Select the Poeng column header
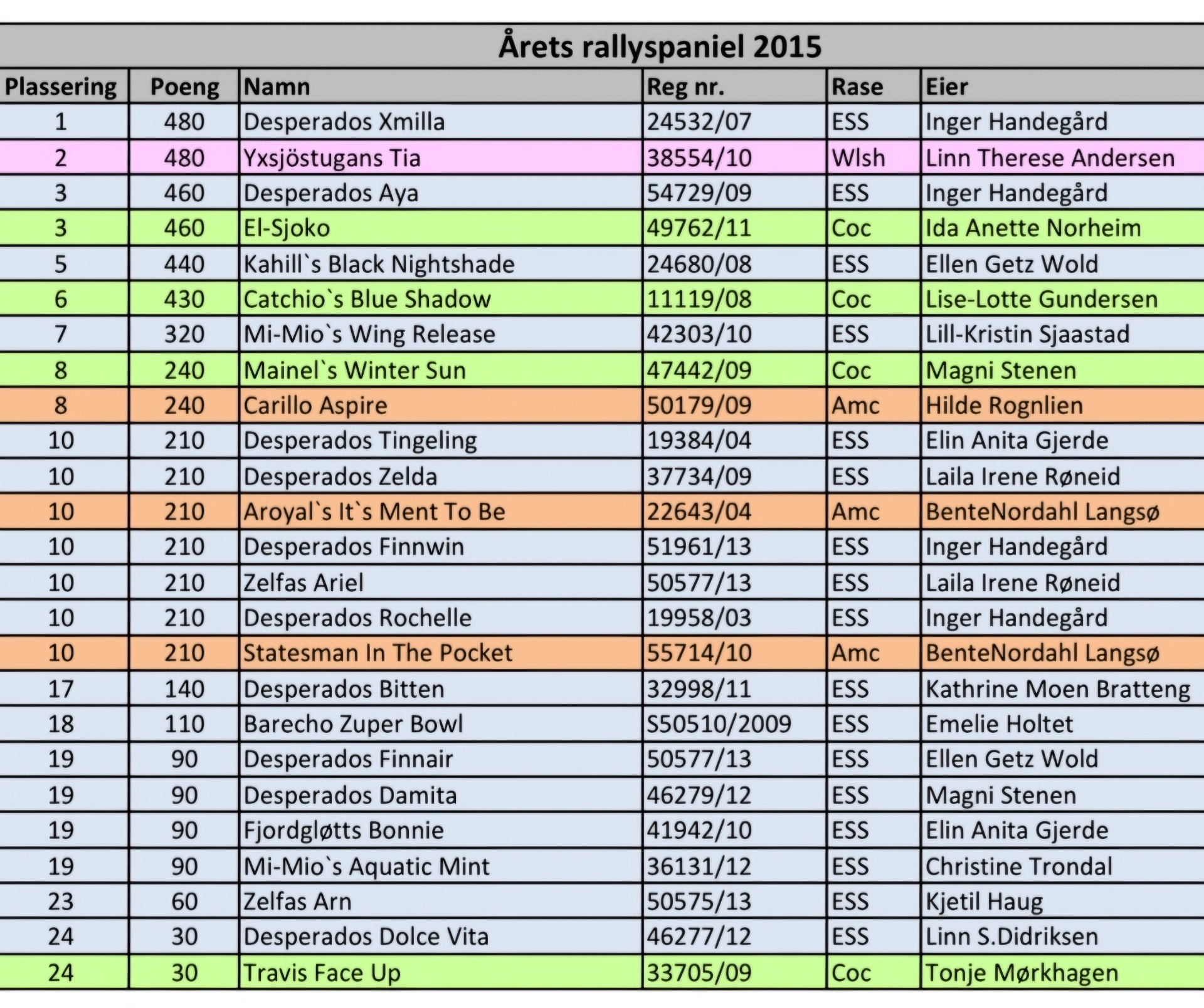 (x=184, y=87)
